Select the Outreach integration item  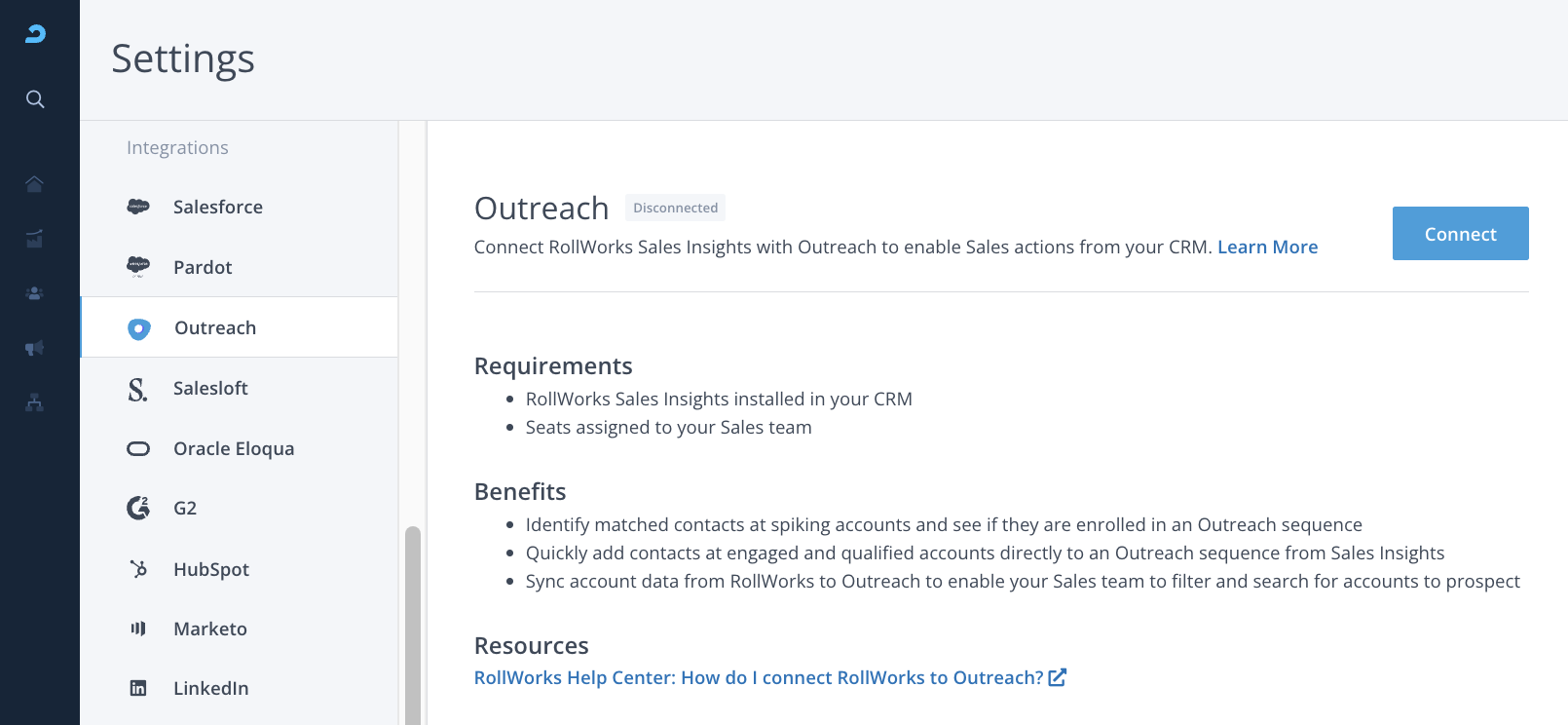[215, 327]
